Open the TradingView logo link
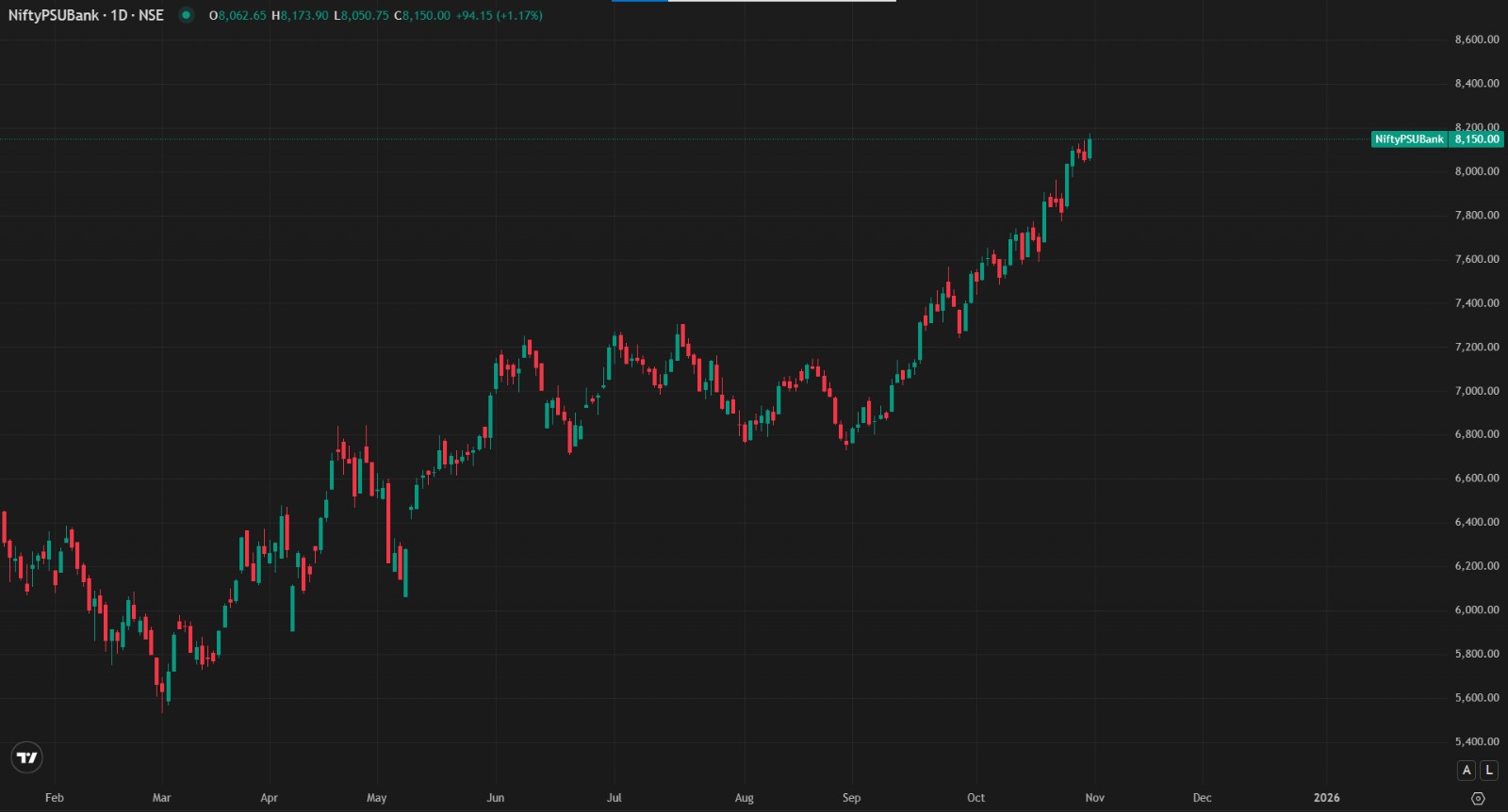 point(27,757)
